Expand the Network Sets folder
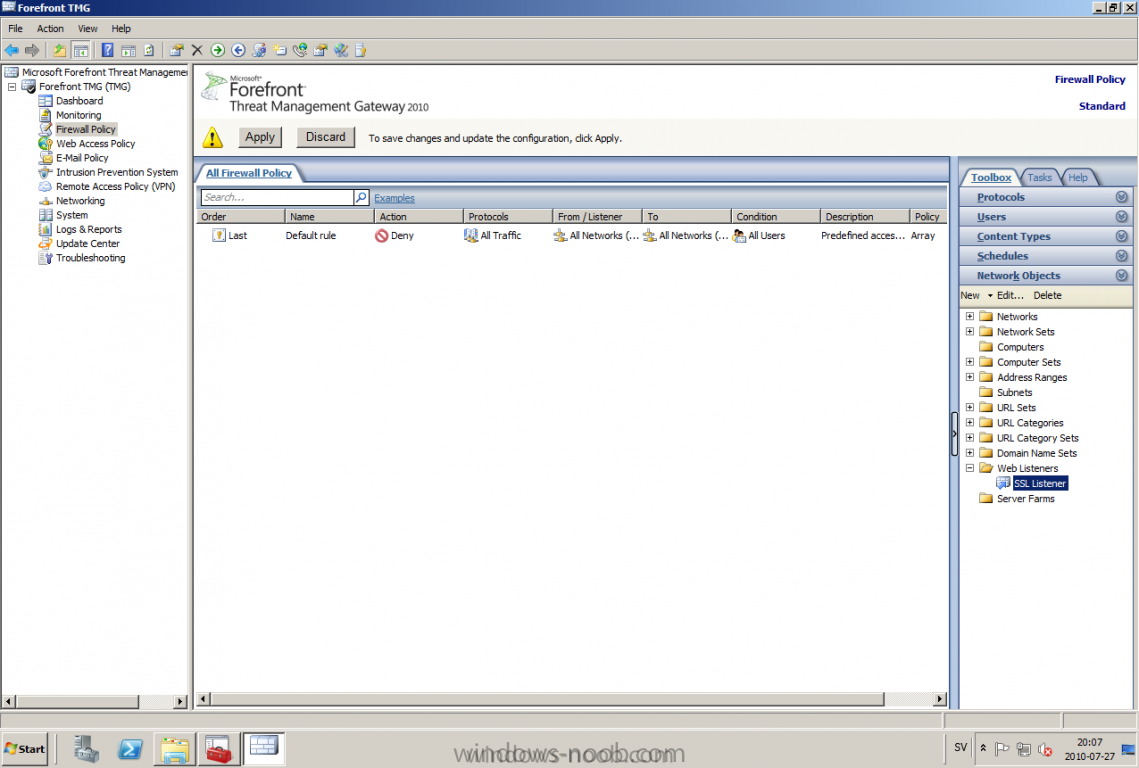1139x768 pixels. [x=970, y=331]
